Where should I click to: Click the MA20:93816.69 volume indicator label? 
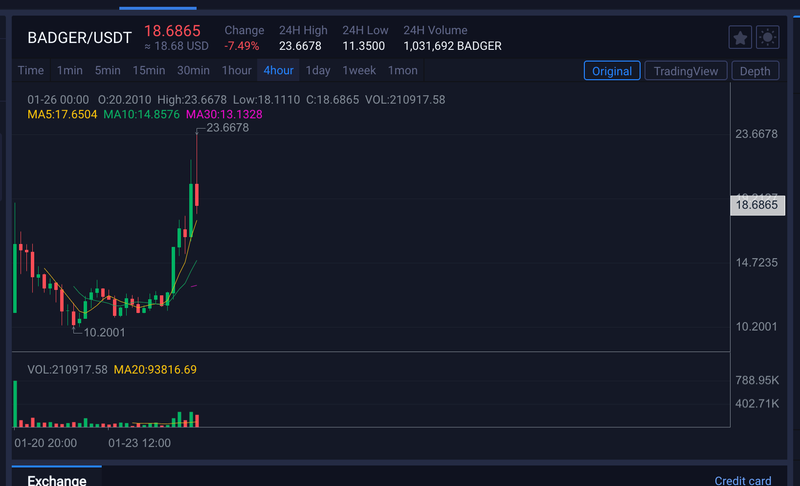coord(155,370)
